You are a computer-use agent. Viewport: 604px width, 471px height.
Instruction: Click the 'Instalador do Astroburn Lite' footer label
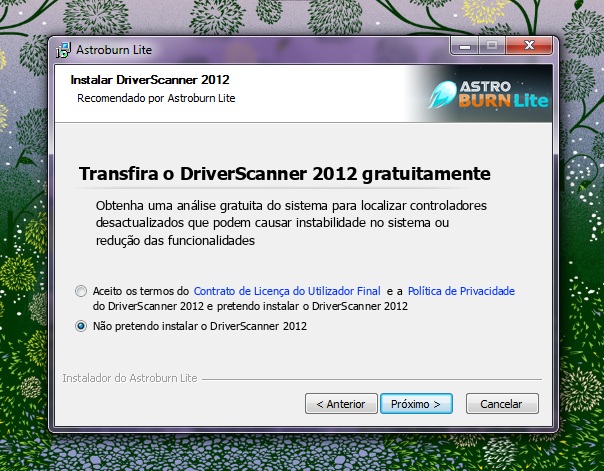click(130, 378)
